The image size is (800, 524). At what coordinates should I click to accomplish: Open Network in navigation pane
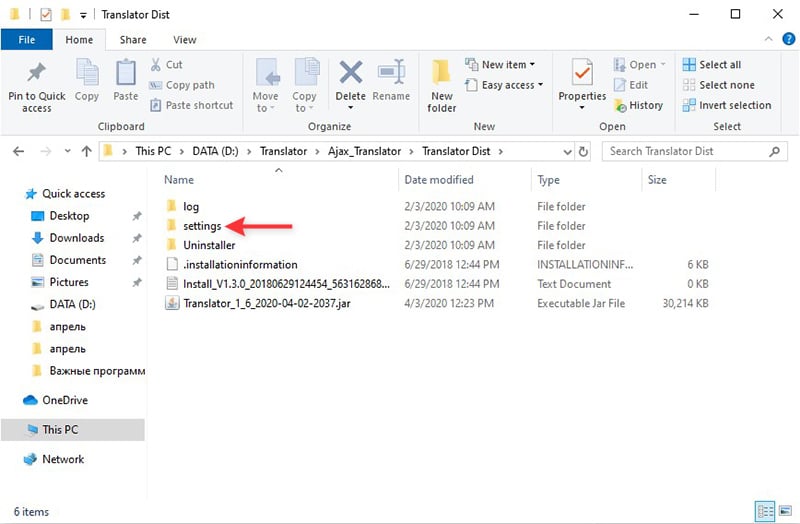pos(63,459)
